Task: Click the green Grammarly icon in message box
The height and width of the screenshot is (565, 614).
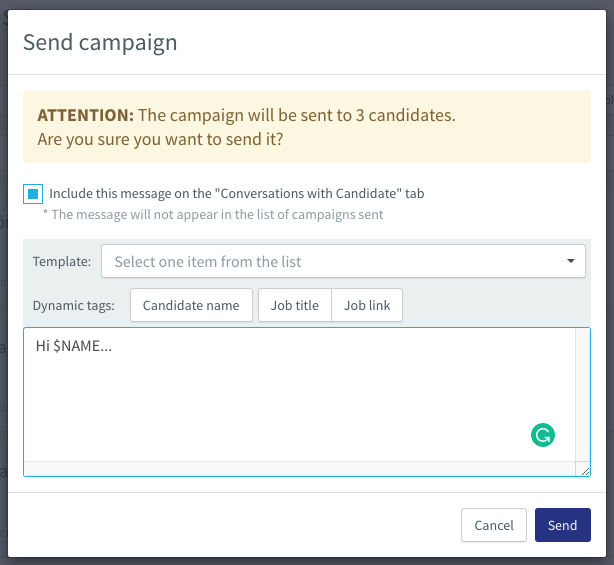Action: click(x=543, y=435)
